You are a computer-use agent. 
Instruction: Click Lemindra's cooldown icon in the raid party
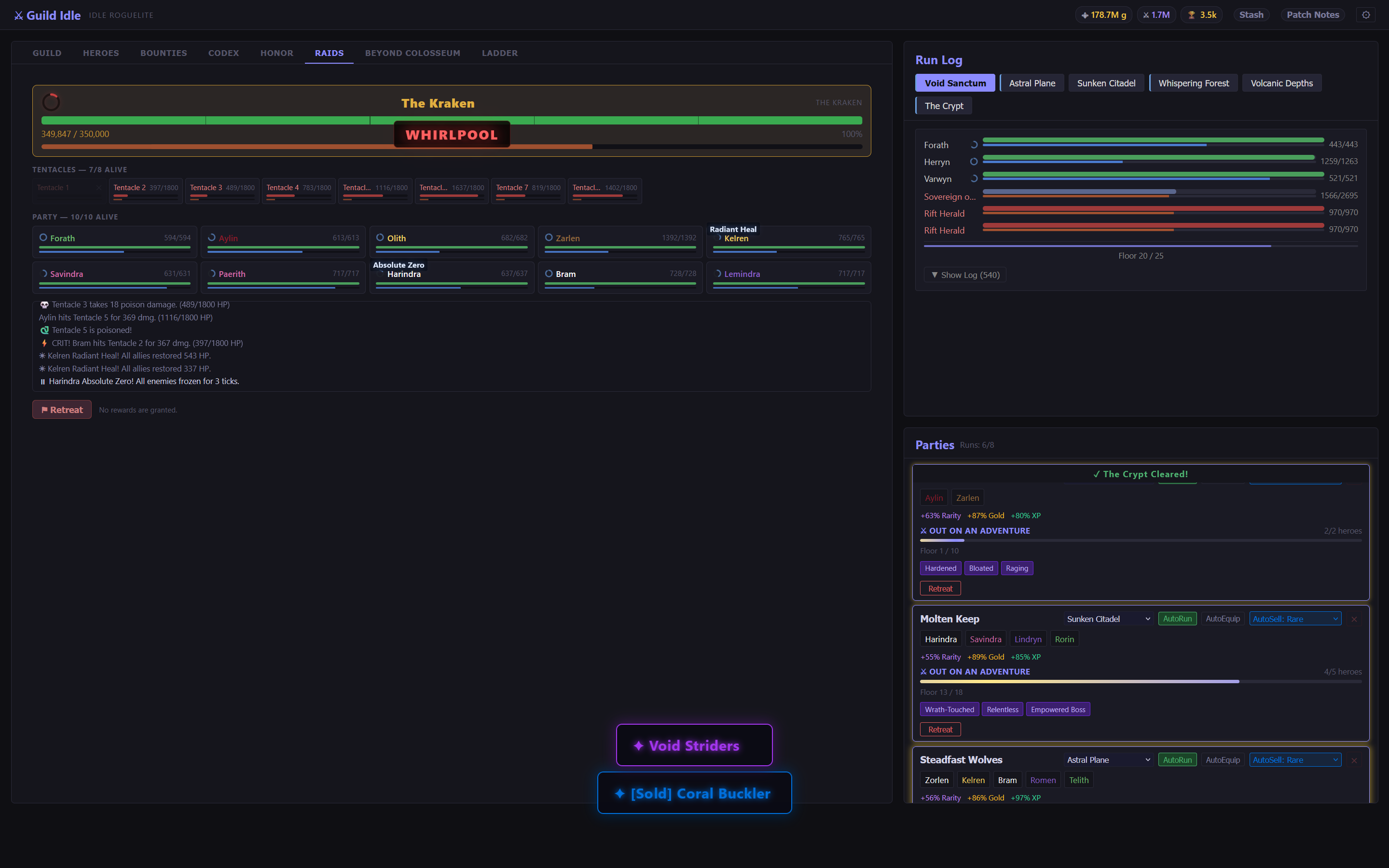point(717,274)
